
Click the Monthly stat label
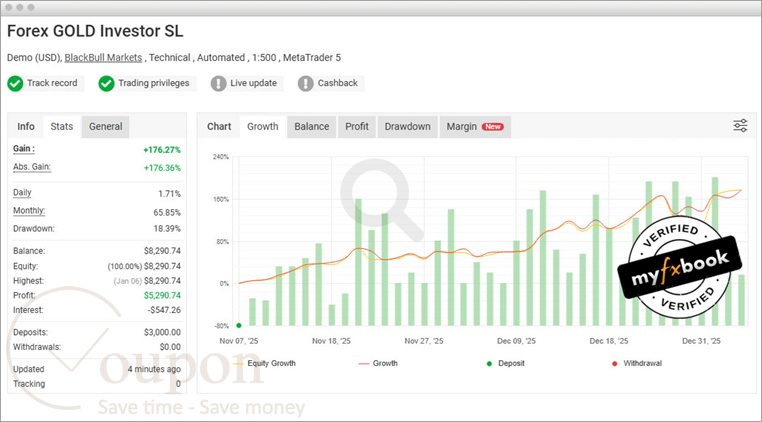tap(29, 211)
